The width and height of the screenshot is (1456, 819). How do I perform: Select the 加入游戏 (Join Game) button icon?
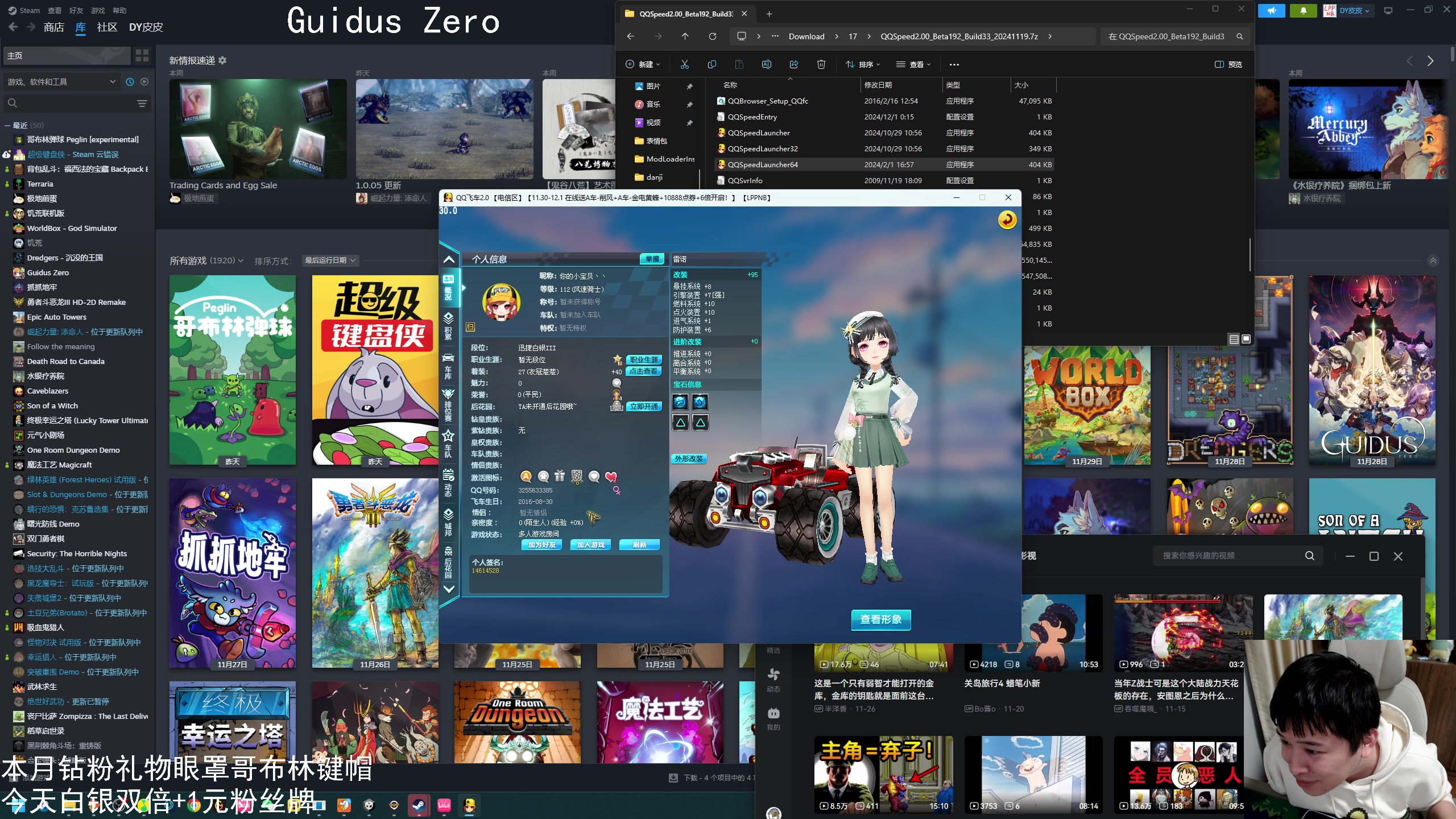pyautogui.click(x=591, y=544)
